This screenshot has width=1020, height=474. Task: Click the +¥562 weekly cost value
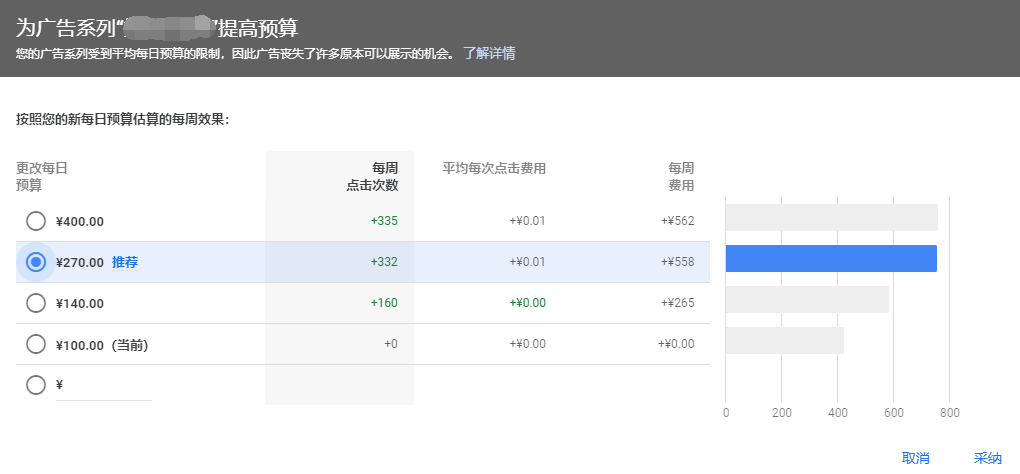[x=678, y=221]
